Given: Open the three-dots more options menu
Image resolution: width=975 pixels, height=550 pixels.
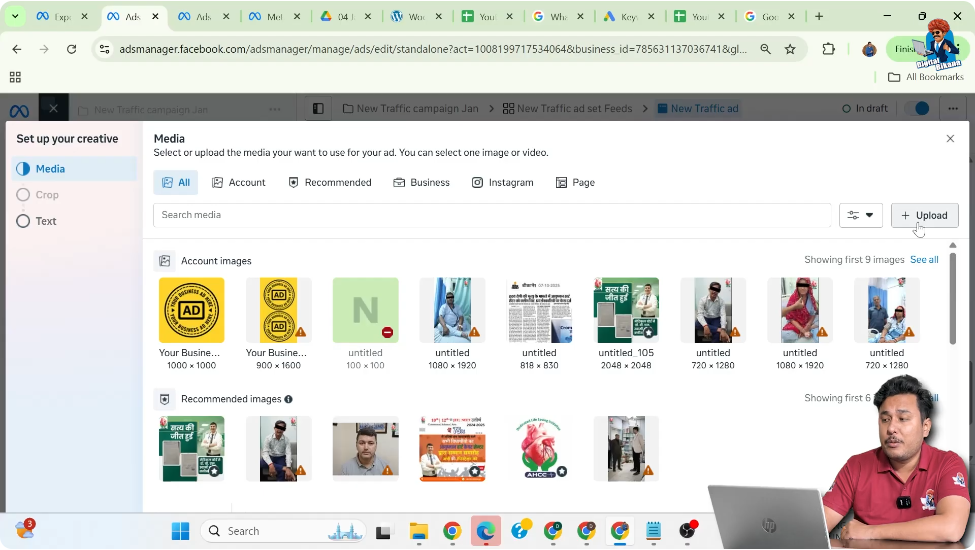Looking at the screenshot, I should (x=953, y=109).
